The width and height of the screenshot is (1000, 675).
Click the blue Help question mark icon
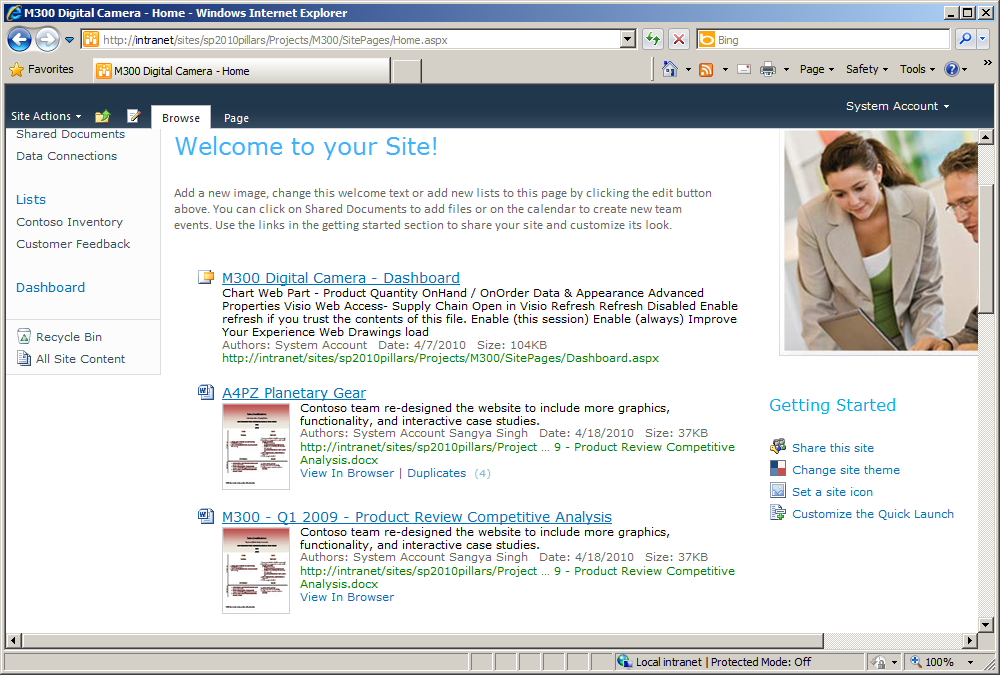[952, 69]
